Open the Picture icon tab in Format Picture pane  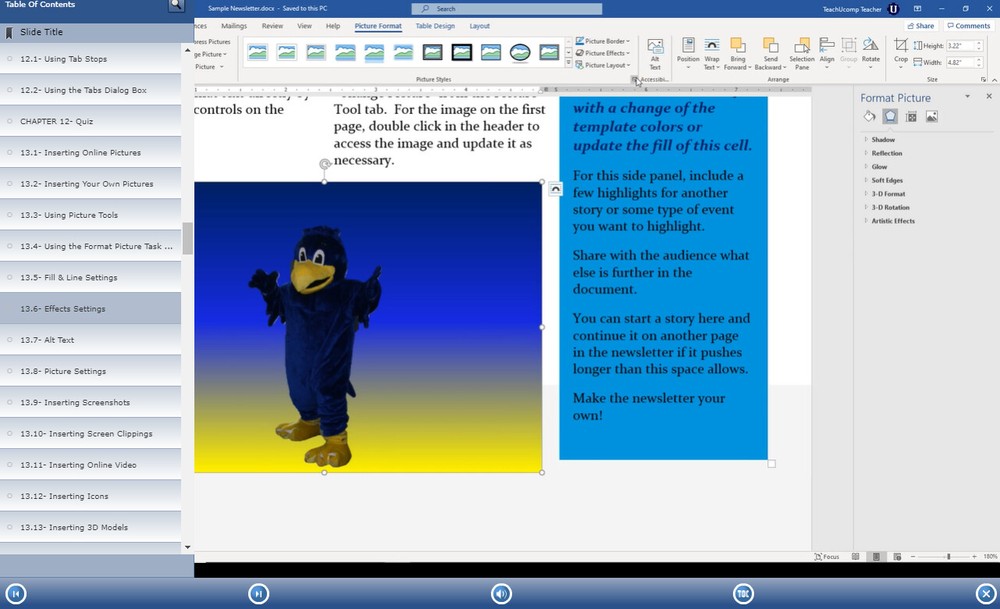[x=932, y=117]
